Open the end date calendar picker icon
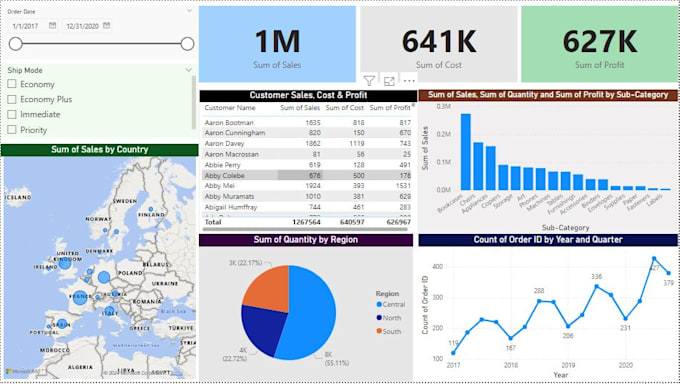 pyautogui.click(x=107, y=26)
